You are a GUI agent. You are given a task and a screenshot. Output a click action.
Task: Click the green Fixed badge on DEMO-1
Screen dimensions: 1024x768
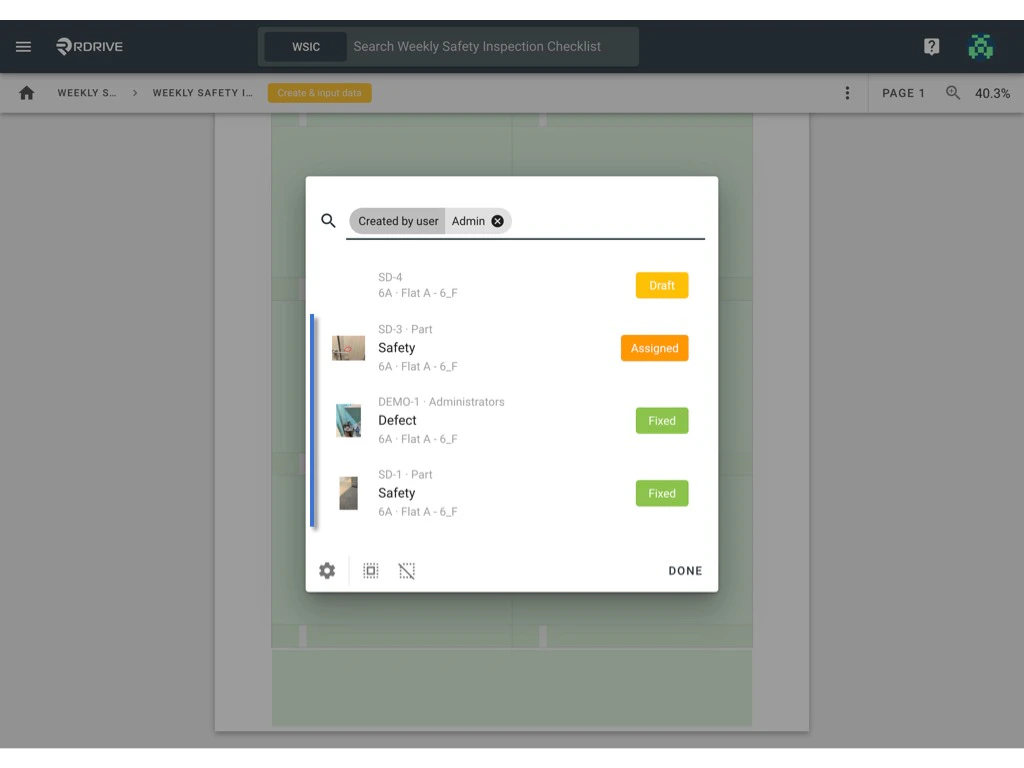click(x=661, y=420)
